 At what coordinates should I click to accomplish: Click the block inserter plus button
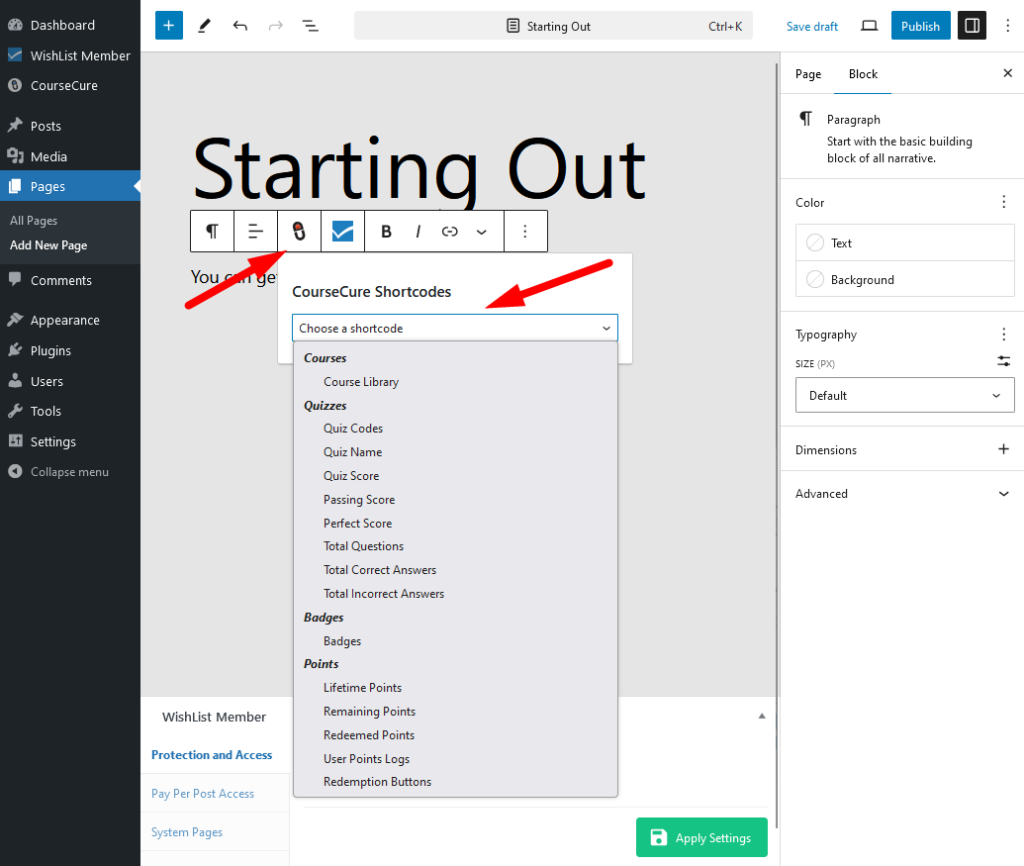click(x=168, y=26)
